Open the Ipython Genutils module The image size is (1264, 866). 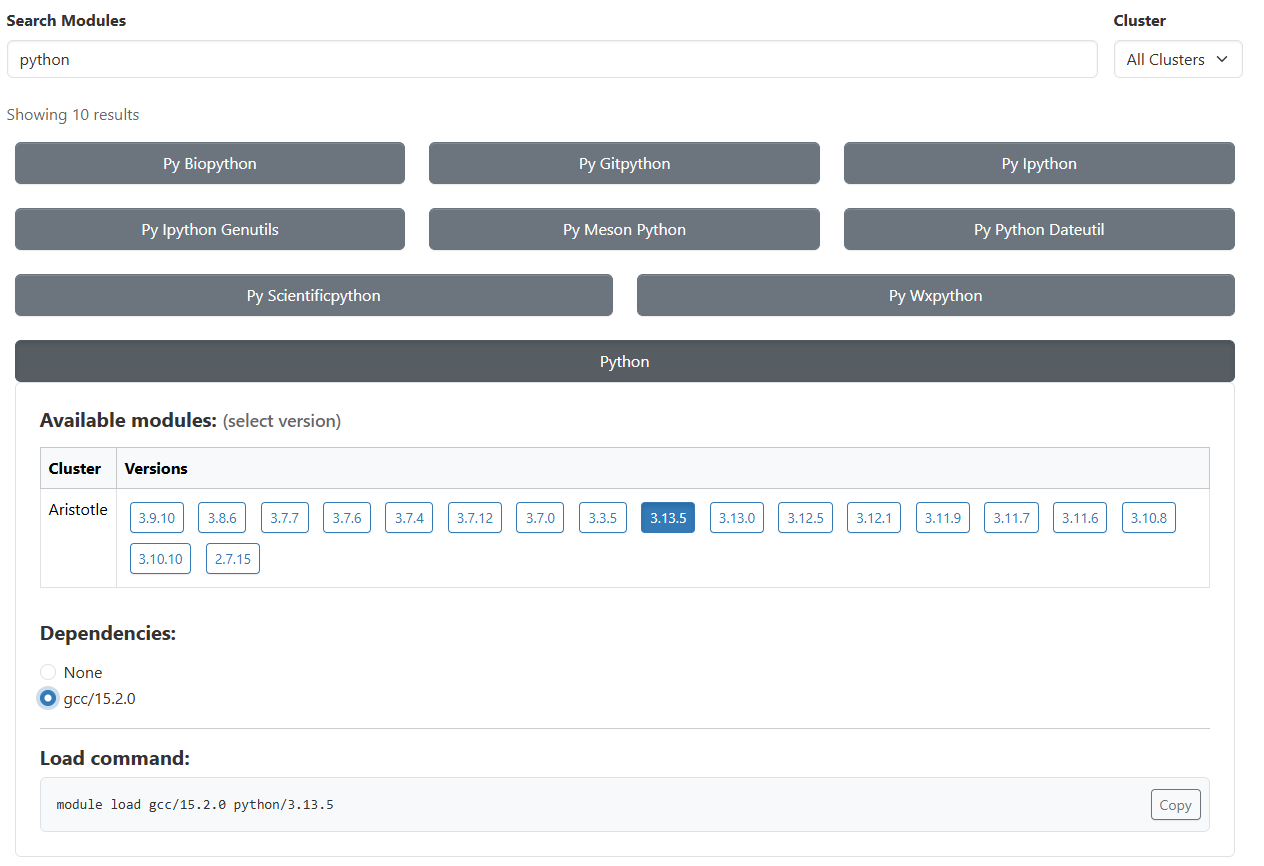pos(209,229)
